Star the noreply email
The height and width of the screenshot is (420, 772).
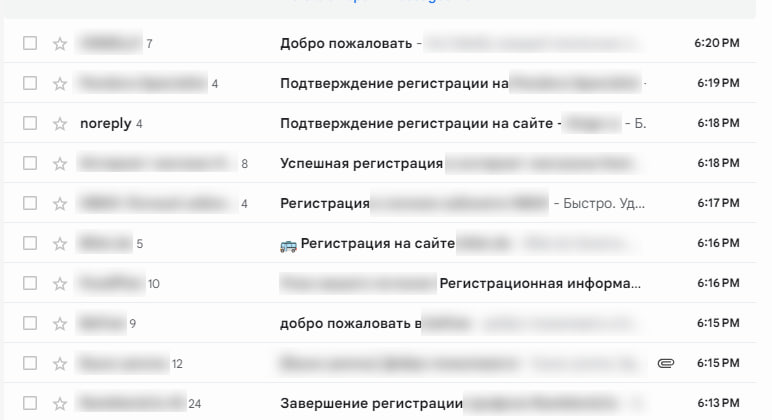pyautogui.click(x=60, y=123)
